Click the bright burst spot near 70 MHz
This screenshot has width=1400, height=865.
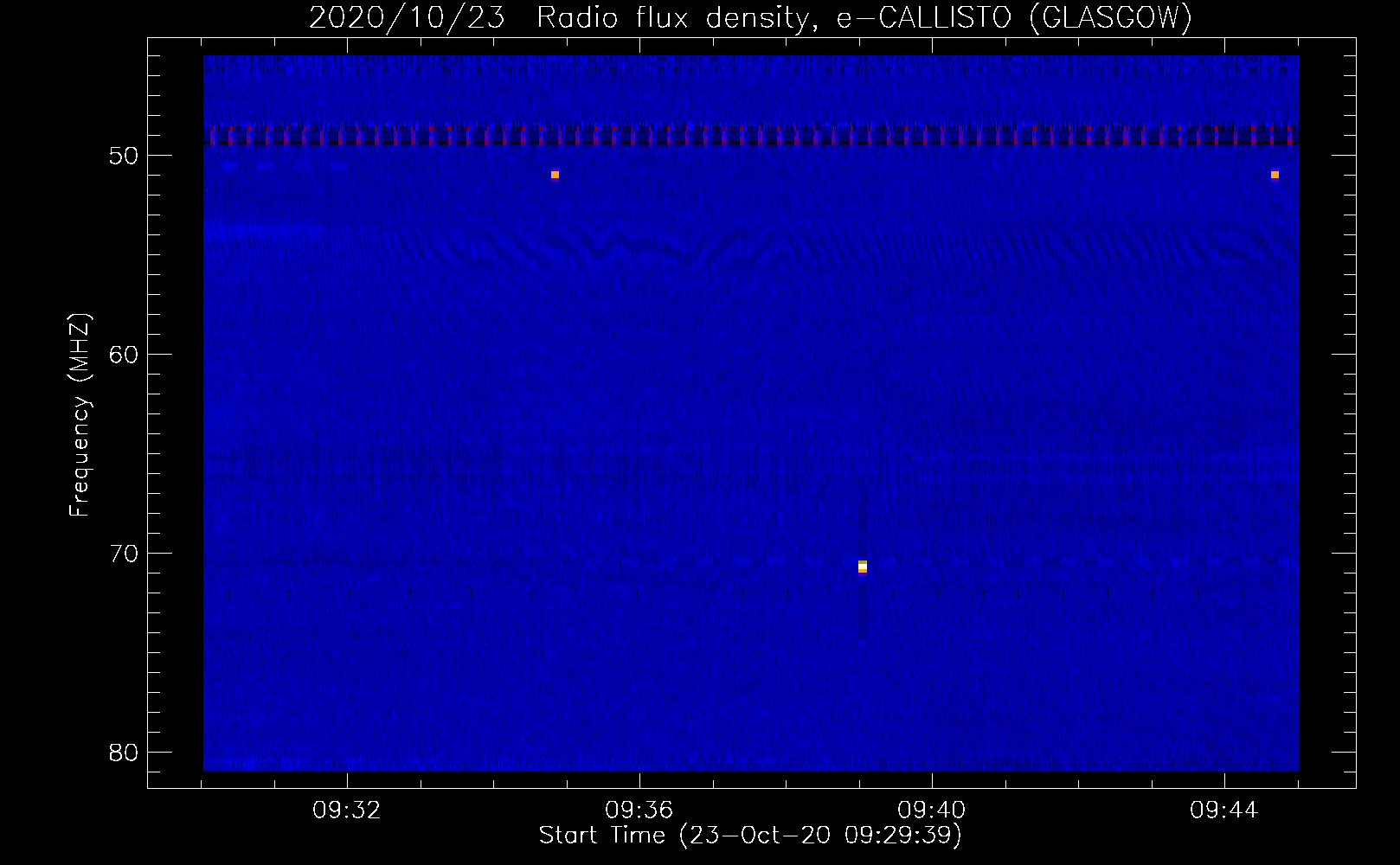pyautogui.click(x=863, y=567)
